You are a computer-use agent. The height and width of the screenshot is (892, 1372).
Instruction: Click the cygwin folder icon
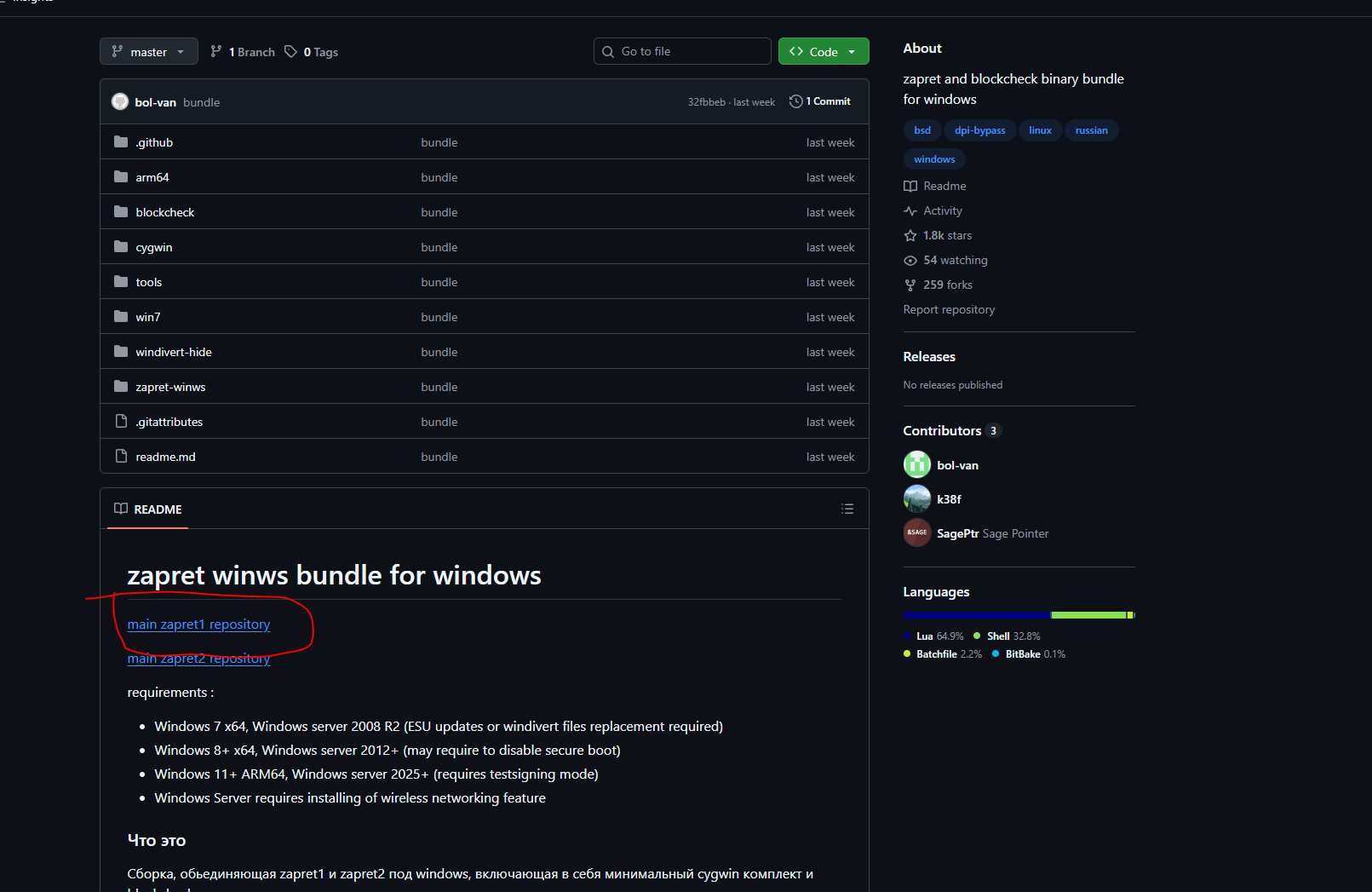tap(121, 247)
